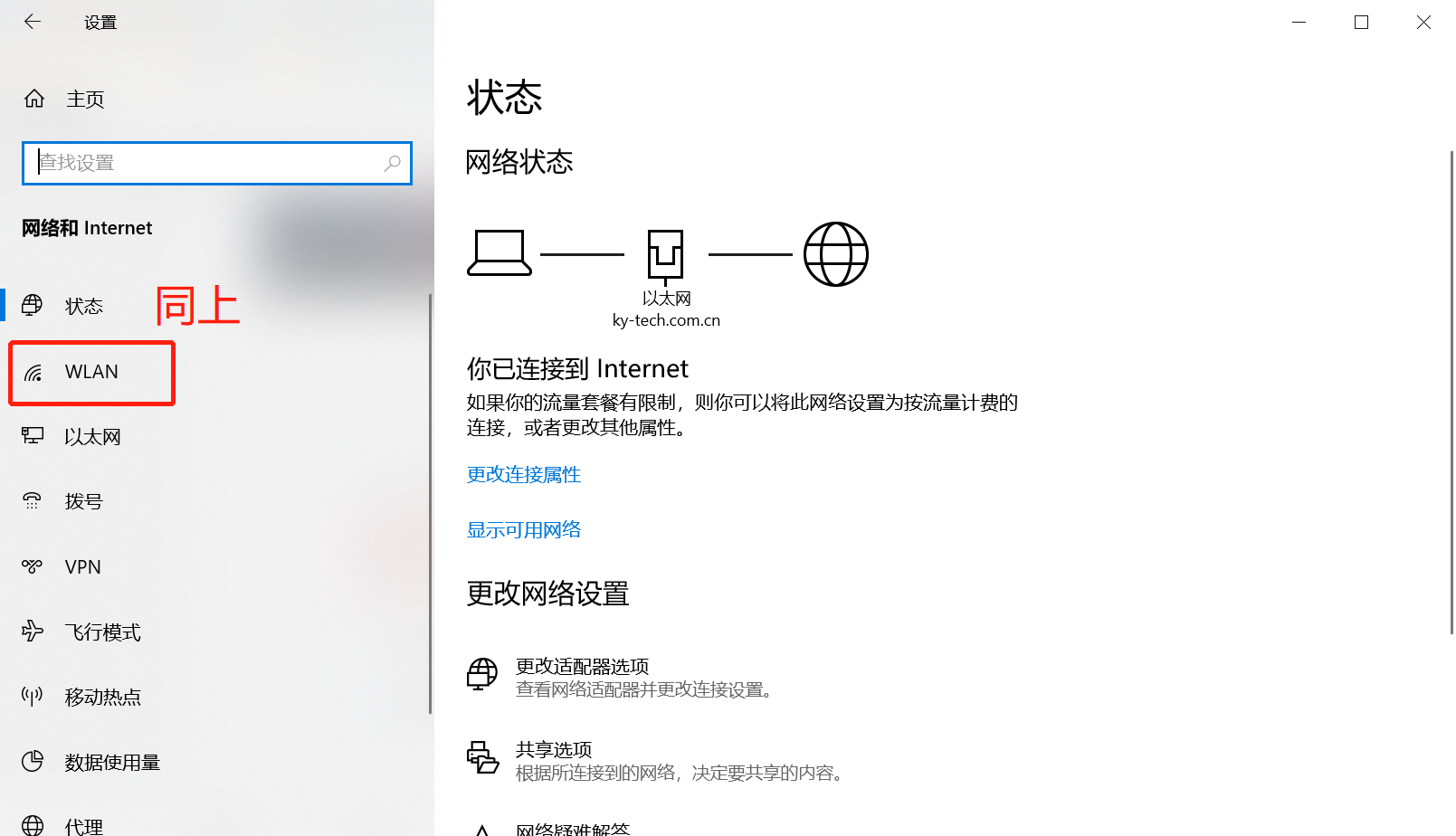Click the 查找设置 search field

coord(217,163)
